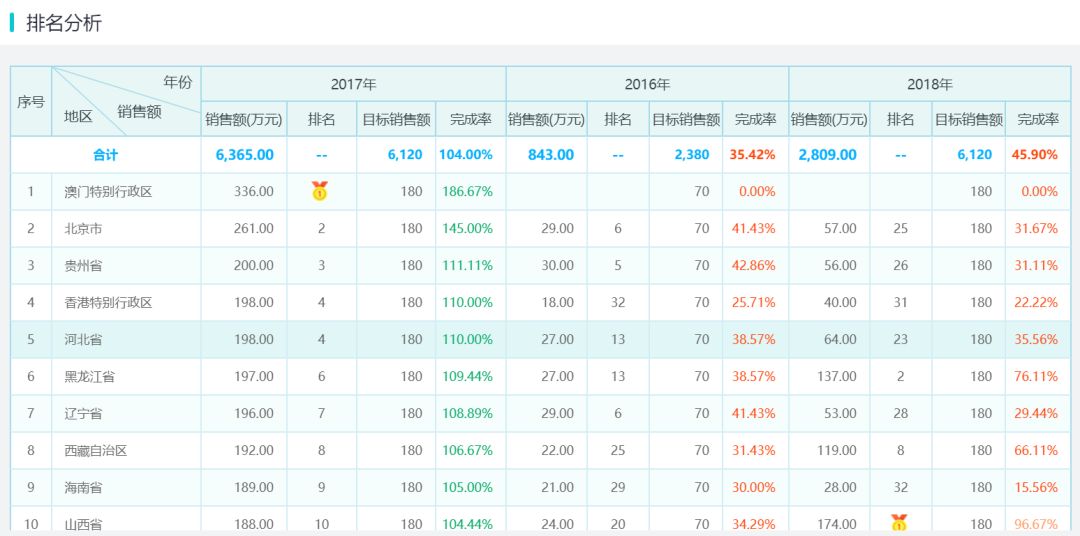The height and width of the screenshot is (536, 1080).
Task: Select the 北京市 region cell
Action: 83,229
